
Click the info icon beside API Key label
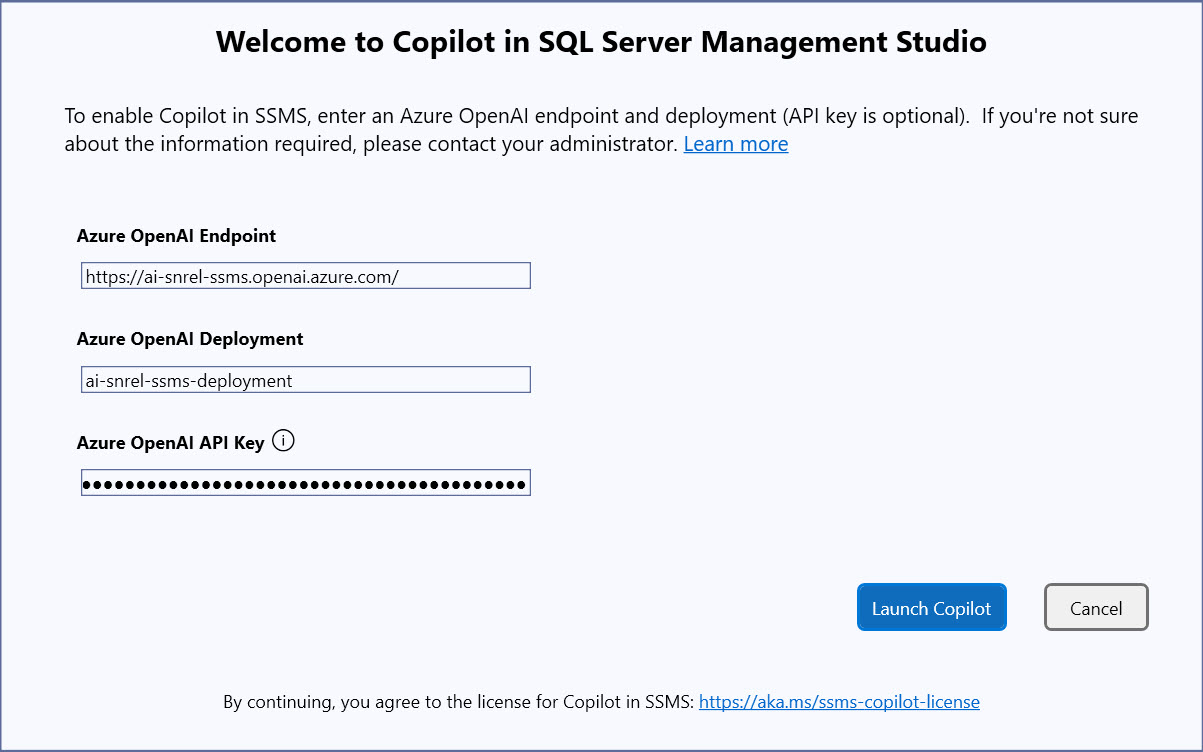[283, 441]
